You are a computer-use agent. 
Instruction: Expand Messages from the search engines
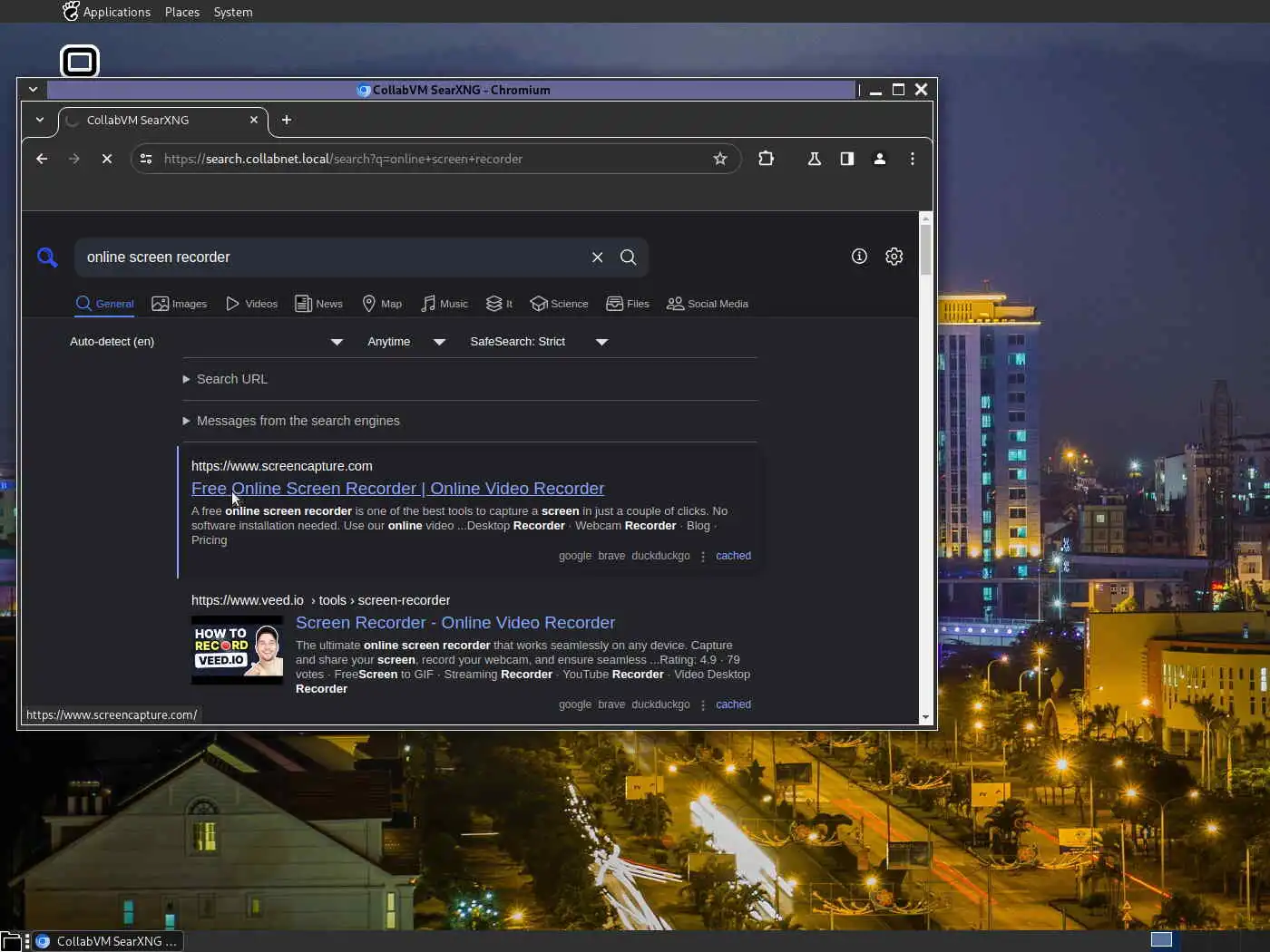[291, 421]
